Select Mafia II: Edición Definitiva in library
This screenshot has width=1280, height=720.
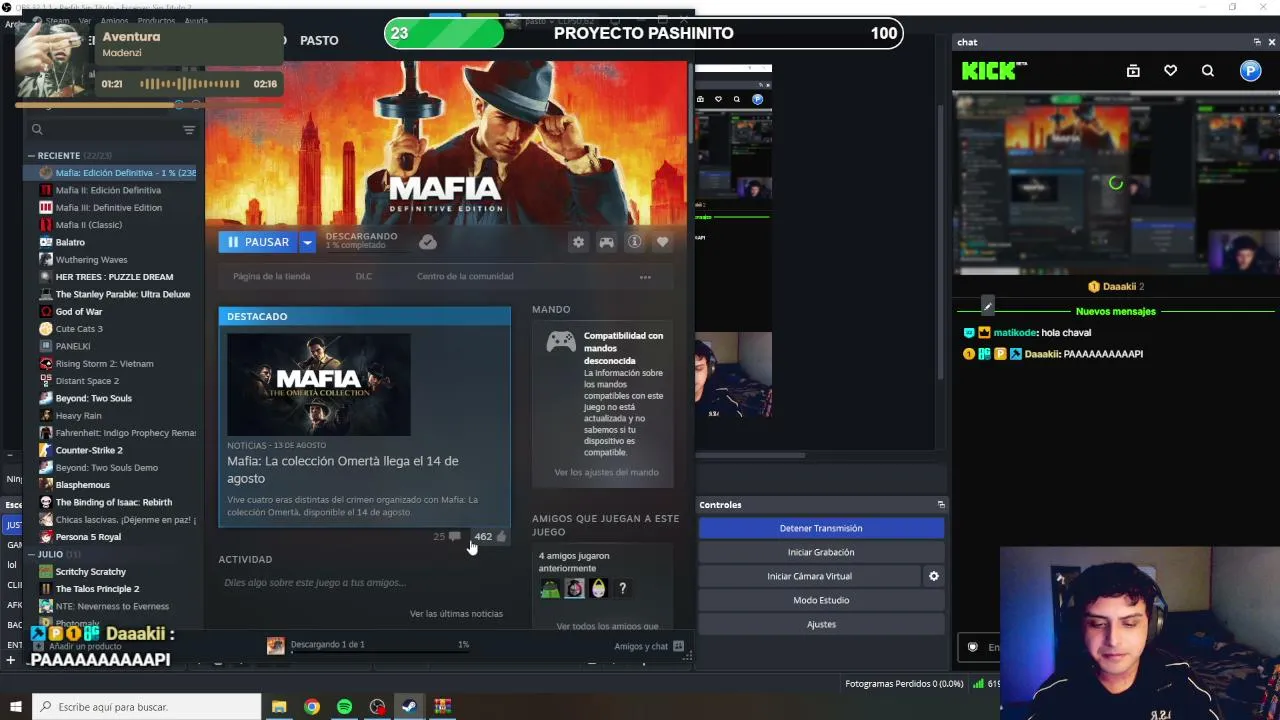pyautogui.click(x=108, y=190)
